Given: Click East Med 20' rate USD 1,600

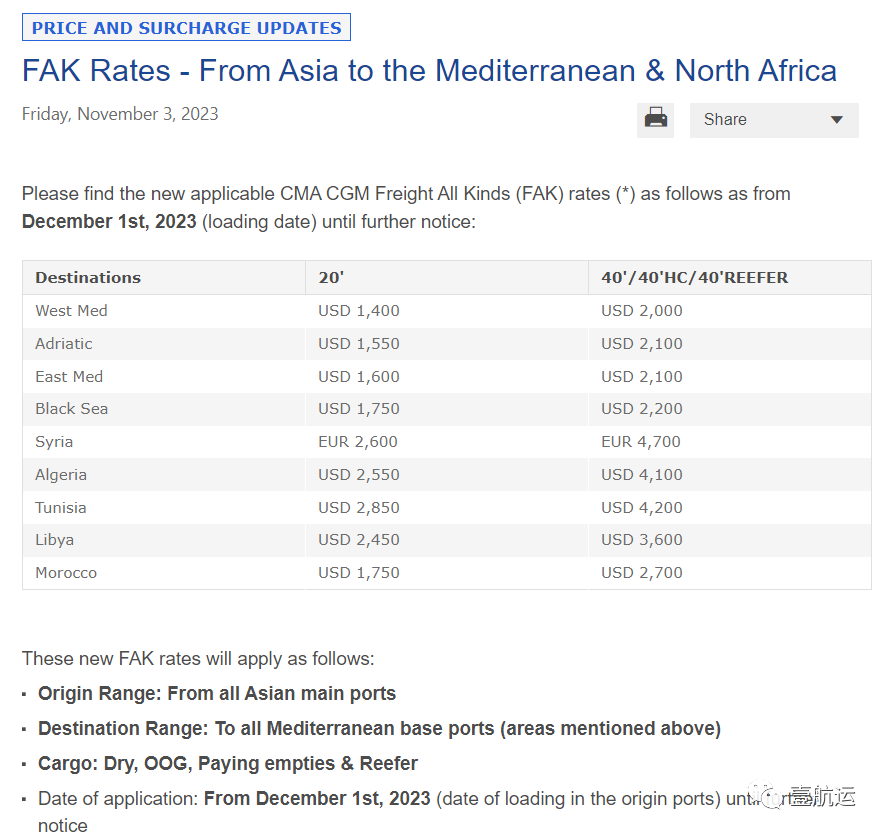Looking at the screenshot, I should (359, 376).
